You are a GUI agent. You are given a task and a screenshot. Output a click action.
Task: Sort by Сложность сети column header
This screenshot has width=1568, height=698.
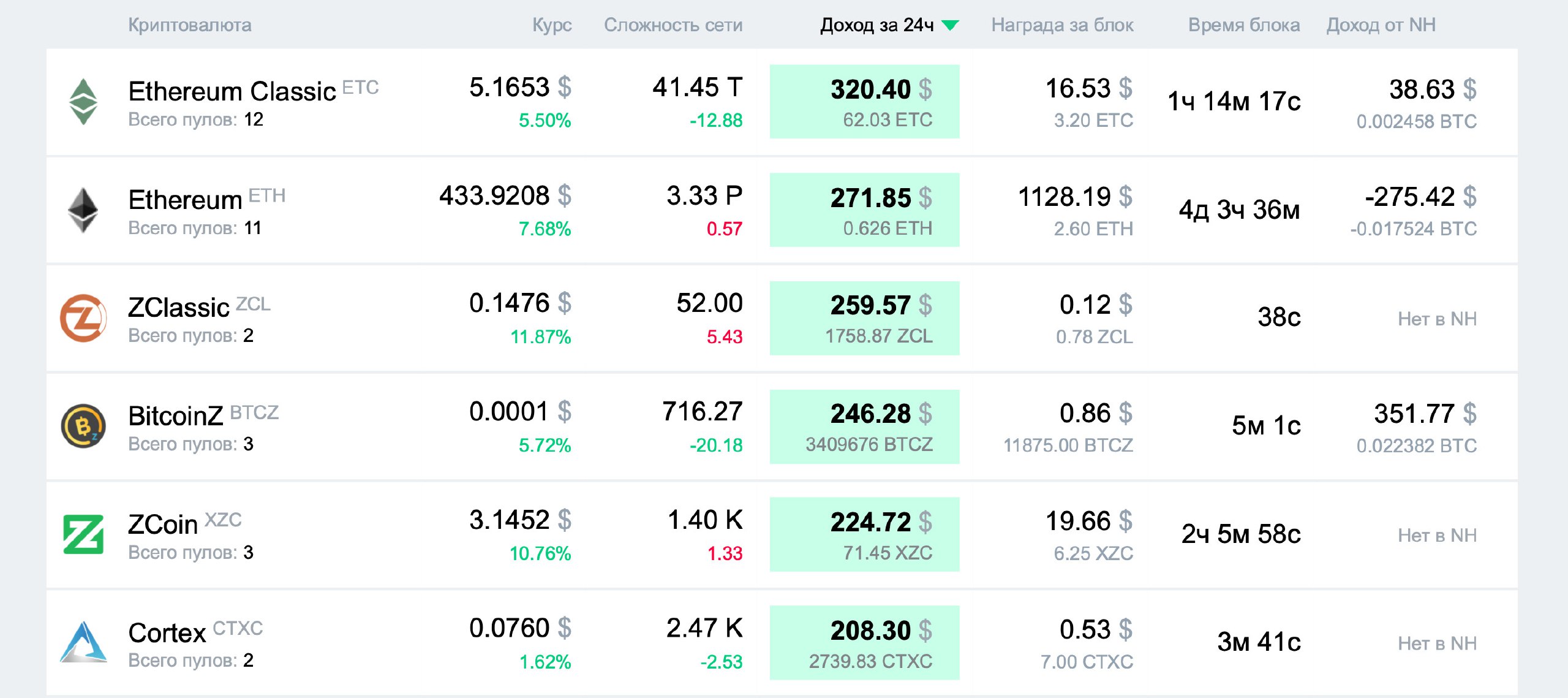coord(673,25)
